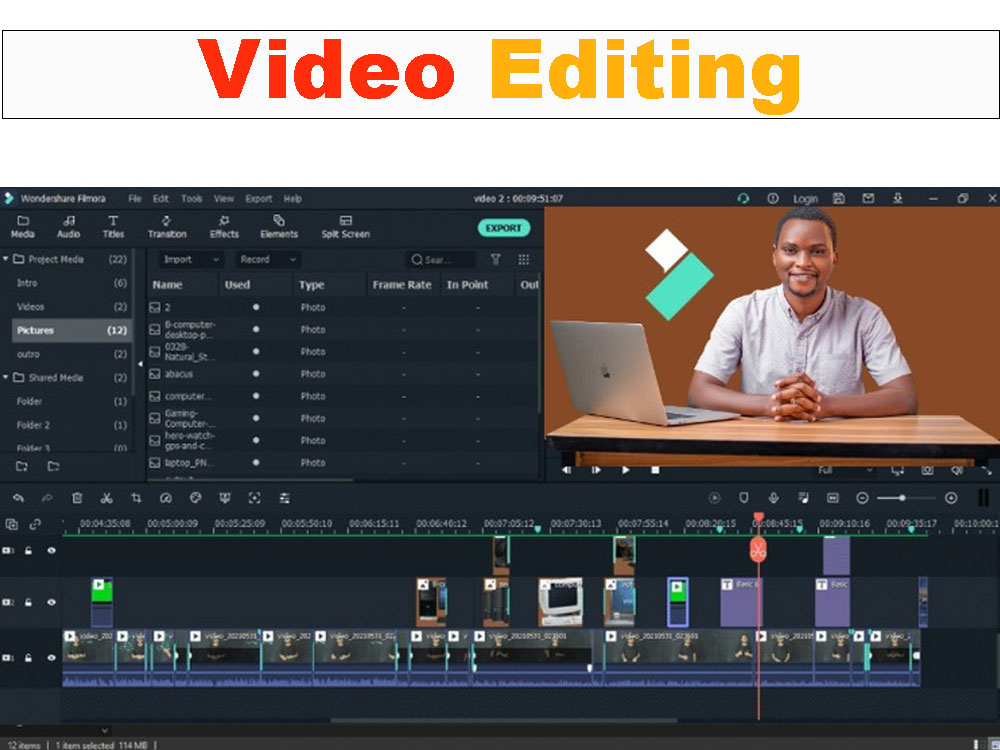Click the redo icon
The height and width of the screenshot is (750, 1000).
coord(47,498)
